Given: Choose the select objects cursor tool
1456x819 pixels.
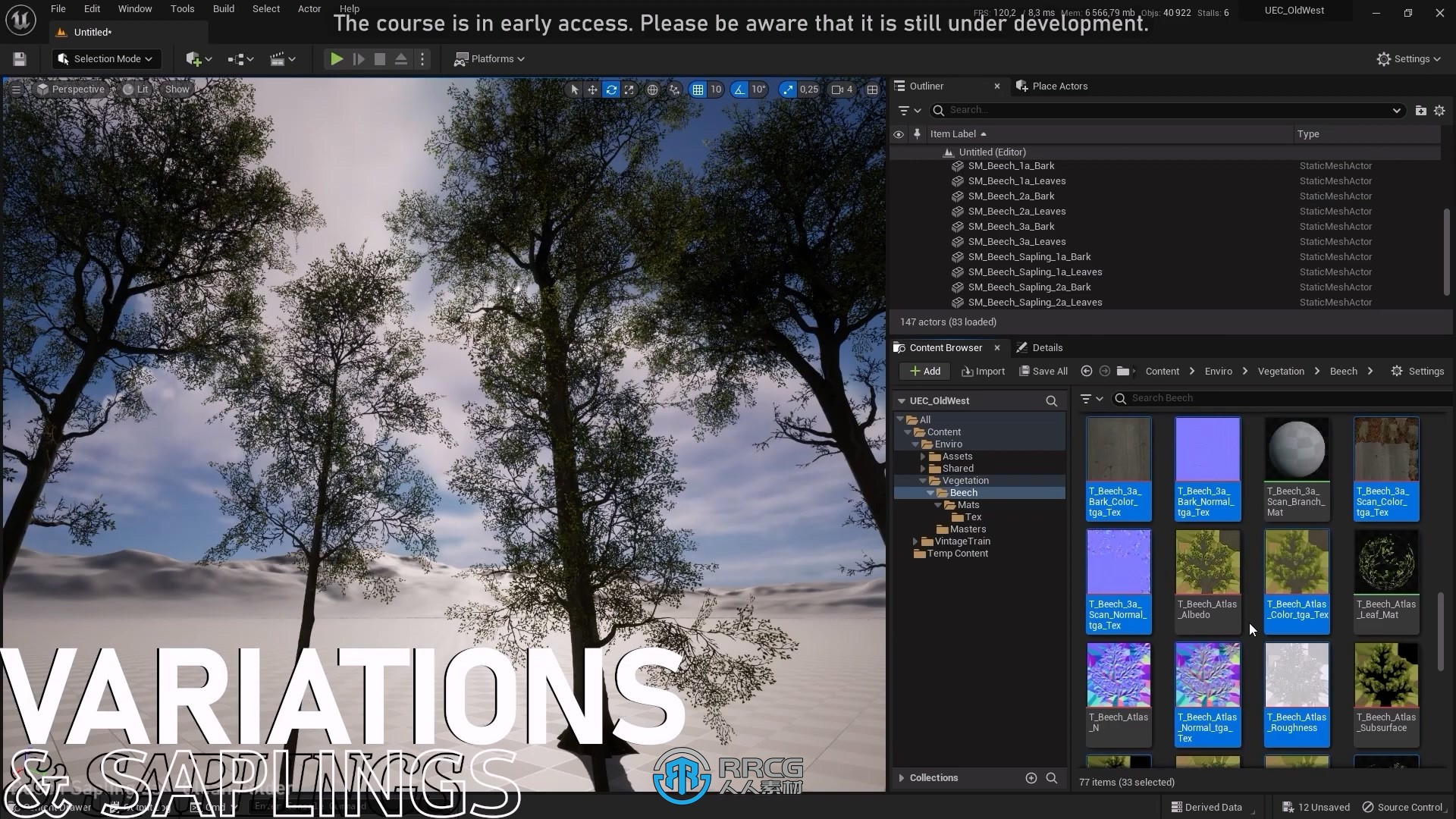Looking at the screenshot, I should coord(574,89).
